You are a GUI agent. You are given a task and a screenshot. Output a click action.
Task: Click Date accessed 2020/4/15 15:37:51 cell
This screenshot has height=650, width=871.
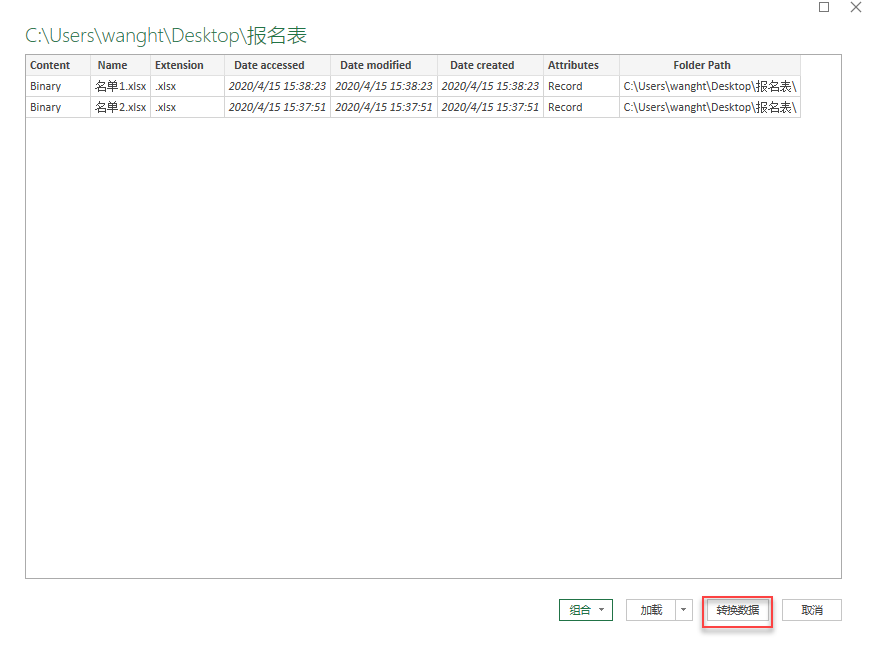[277, 107]
